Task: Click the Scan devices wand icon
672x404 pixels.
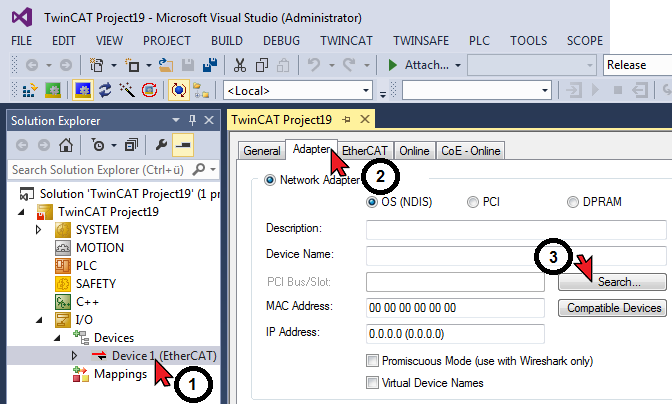Action: tap(127, 90)
